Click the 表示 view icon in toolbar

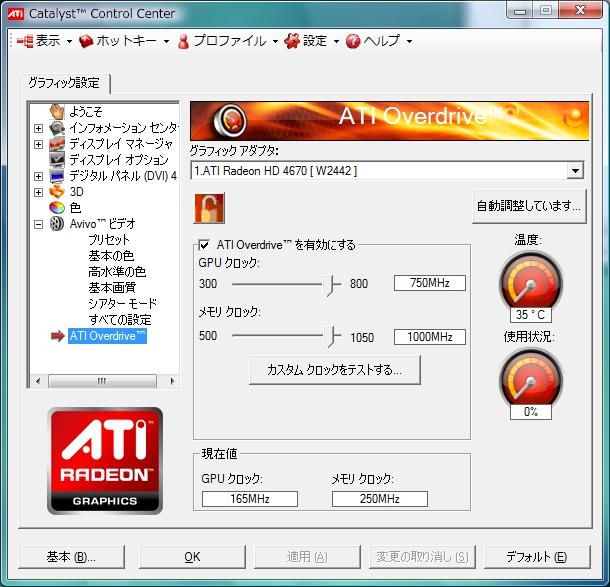pyautogui.click(x=25, y=41)
